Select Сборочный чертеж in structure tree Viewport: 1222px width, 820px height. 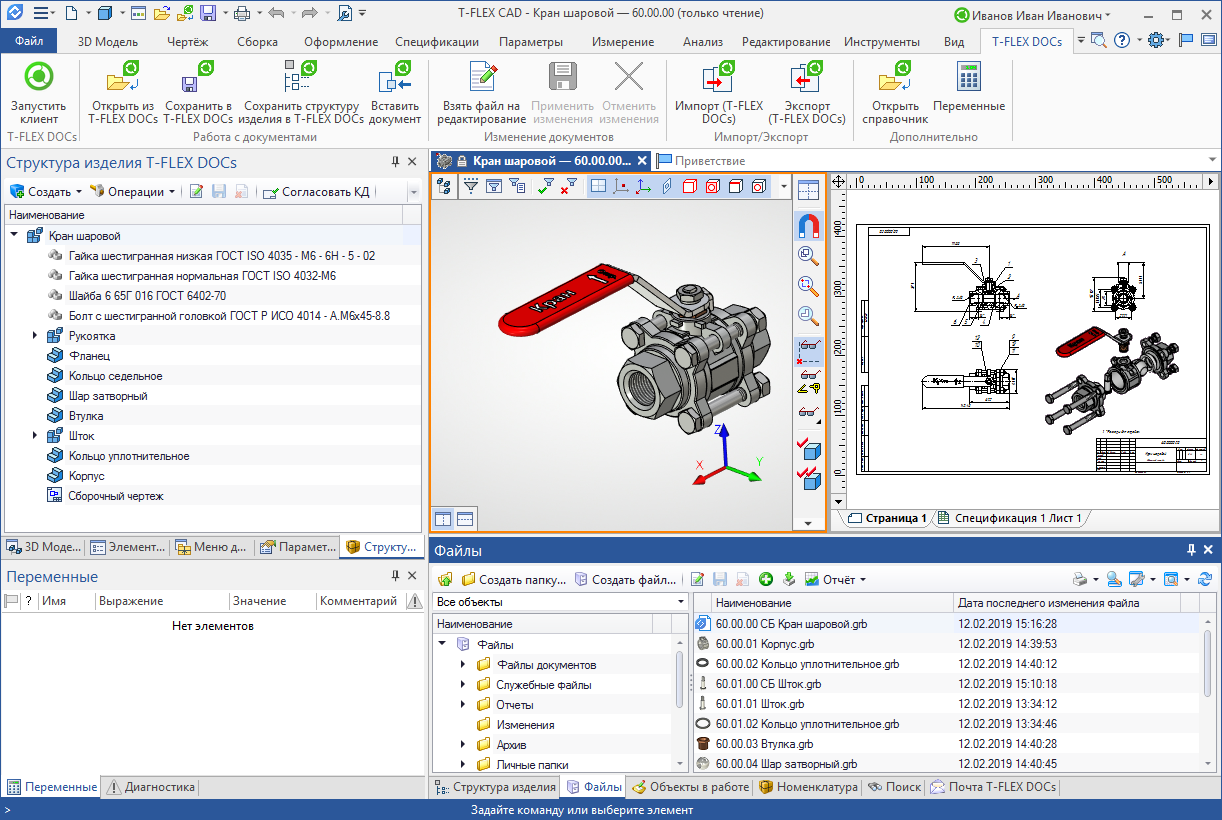(x=115, y=496)
